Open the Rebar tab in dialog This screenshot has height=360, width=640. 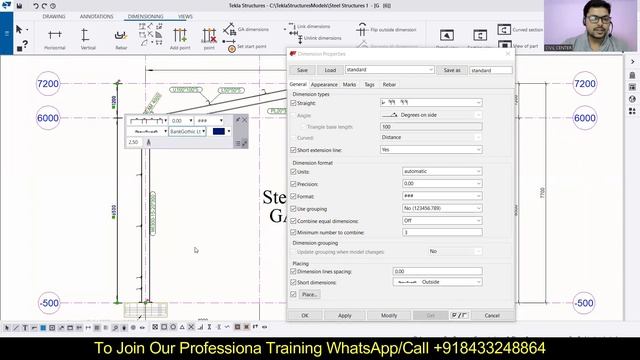point(389,84)
